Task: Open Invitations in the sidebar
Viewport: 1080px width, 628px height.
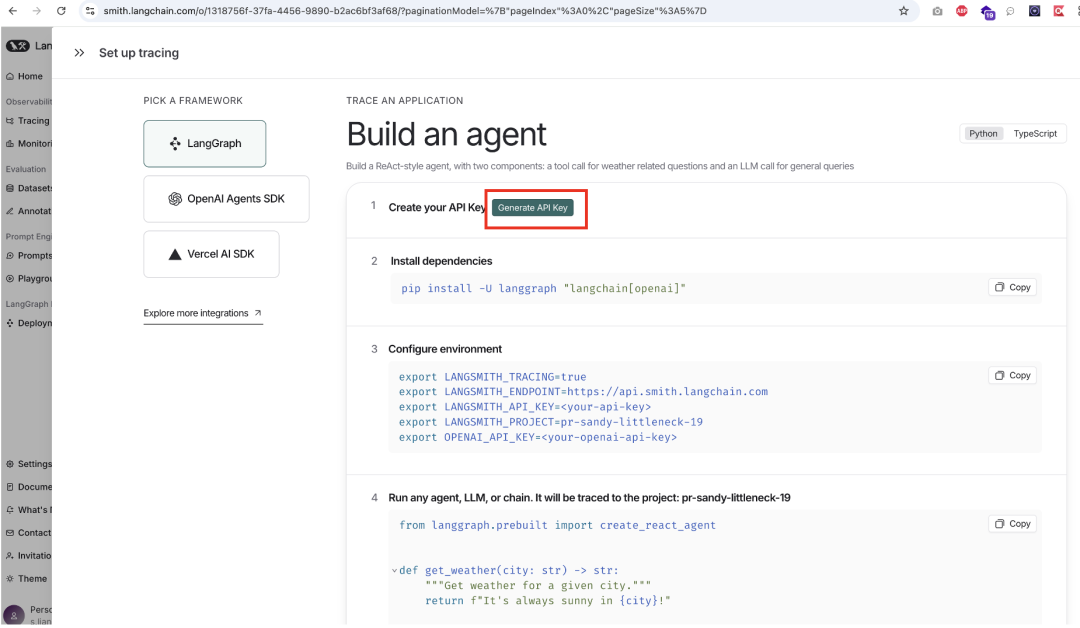Action: (28, 556)
